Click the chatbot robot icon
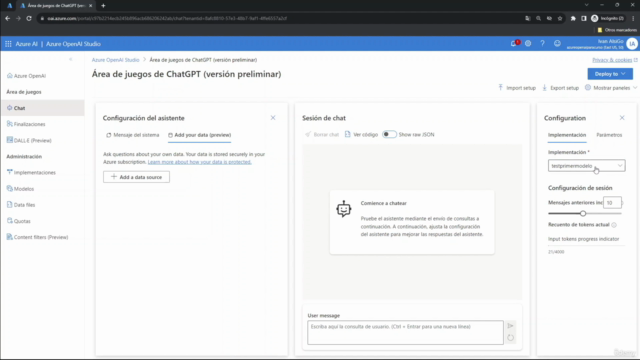This screenshot has width=640, height=360. 344,209
